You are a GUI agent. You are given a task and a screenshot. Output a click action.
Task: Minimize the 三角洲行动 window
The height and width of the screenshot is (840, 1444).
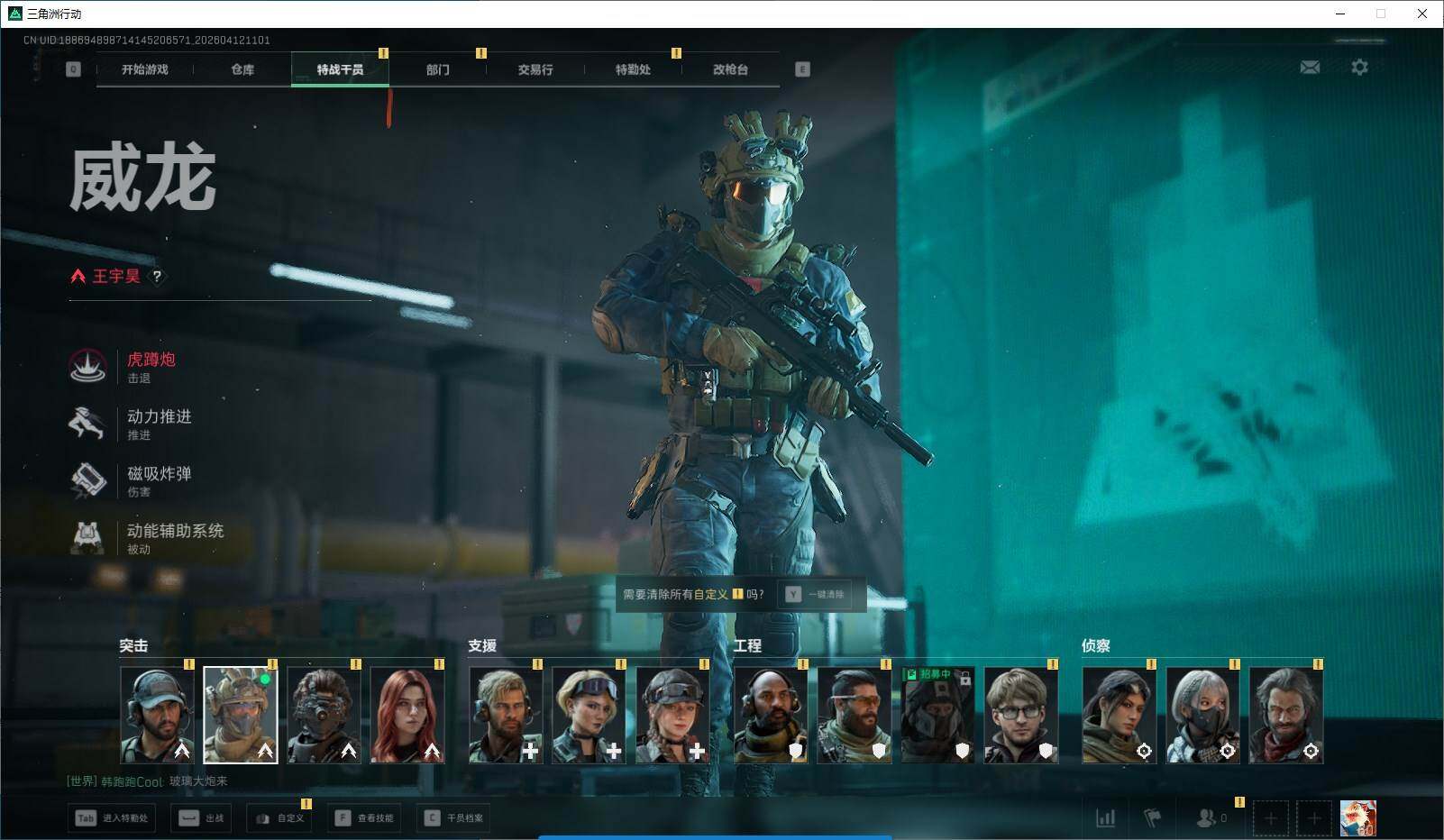click(1340, 14)
